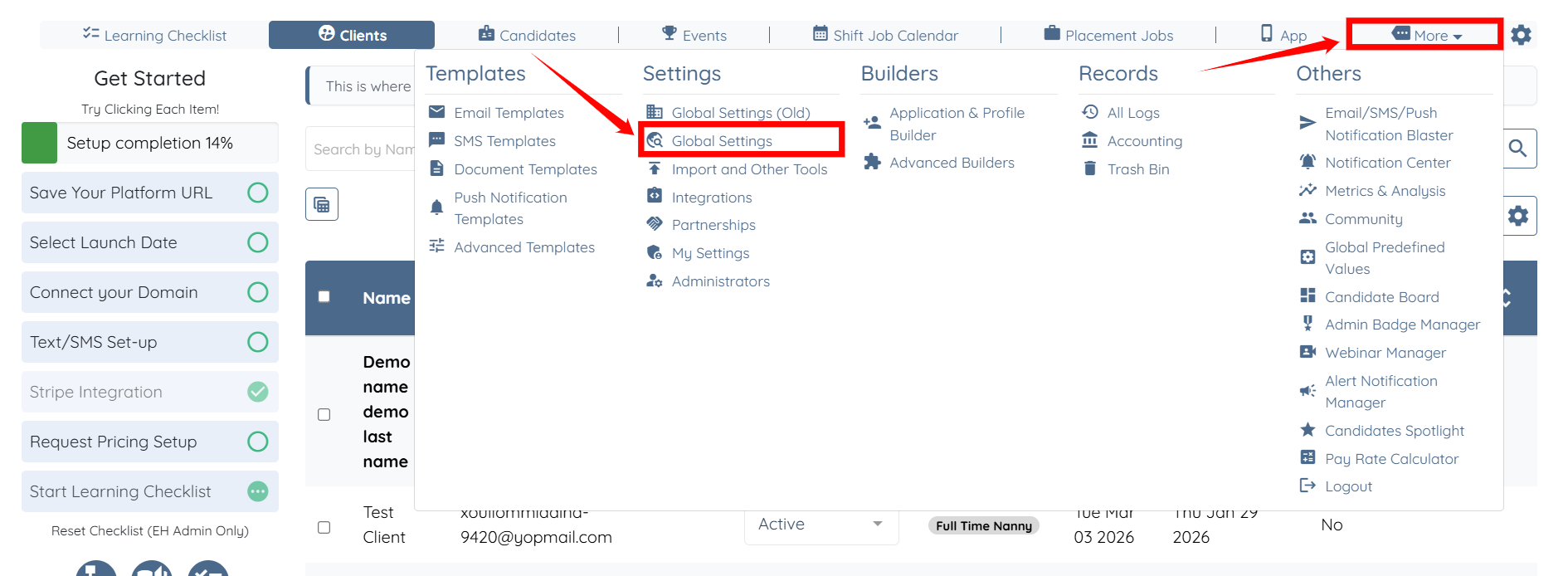Check the Test Client row checkbox
The height and width of the screenshot is (576, 1568).
point(324,527)
